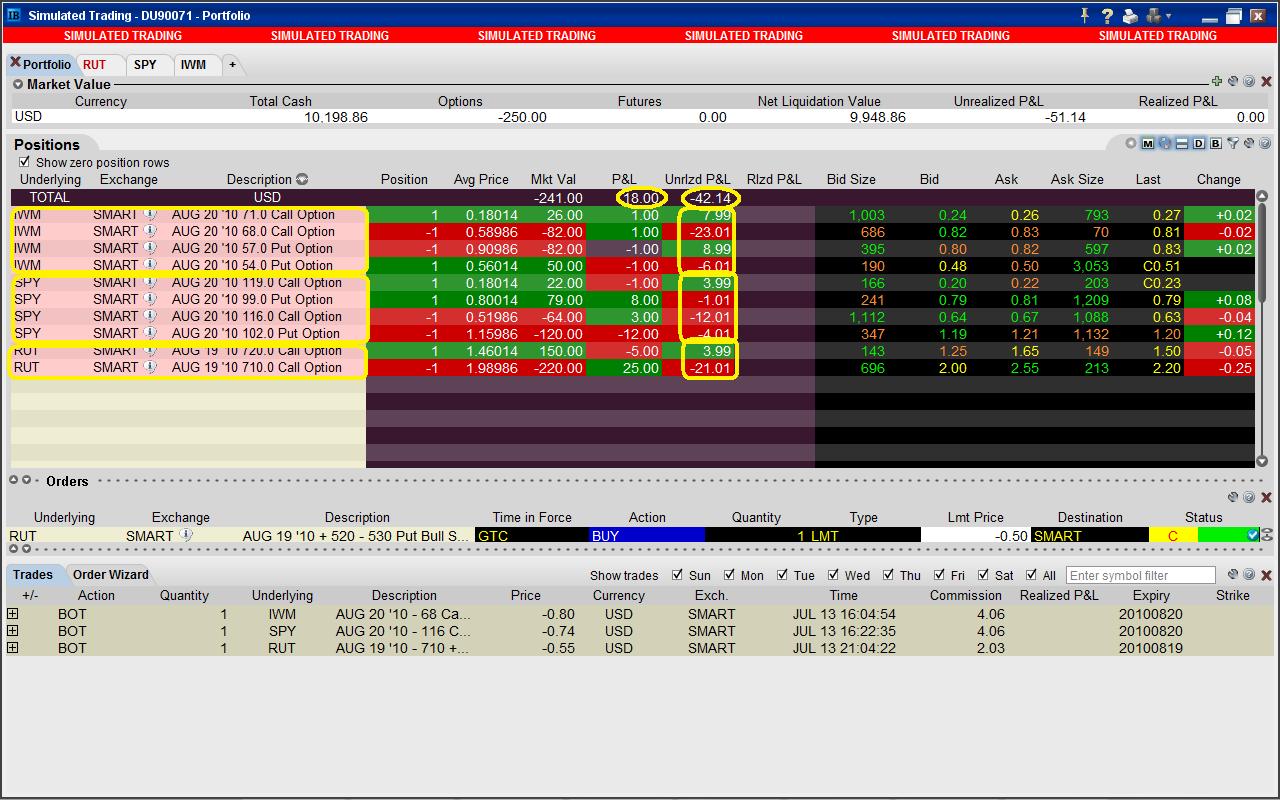The width and height of the screenshot is (1280, 800).
Task: Open help with the question mark icon
Action: pyautogui.click(x=1107, y=16)
